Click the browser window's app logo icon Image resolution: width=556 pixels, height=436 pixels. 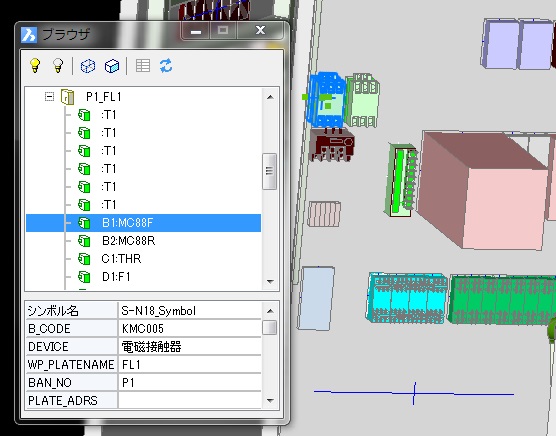point(29,35)
